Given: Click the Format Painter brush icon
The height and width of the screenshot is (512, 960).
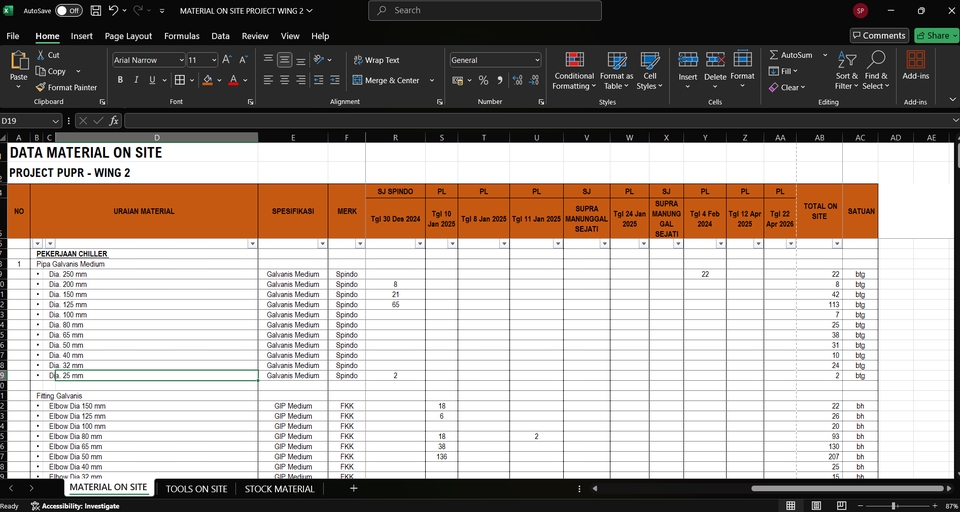Looking at the screenshot, I should (x=41, y=87).
